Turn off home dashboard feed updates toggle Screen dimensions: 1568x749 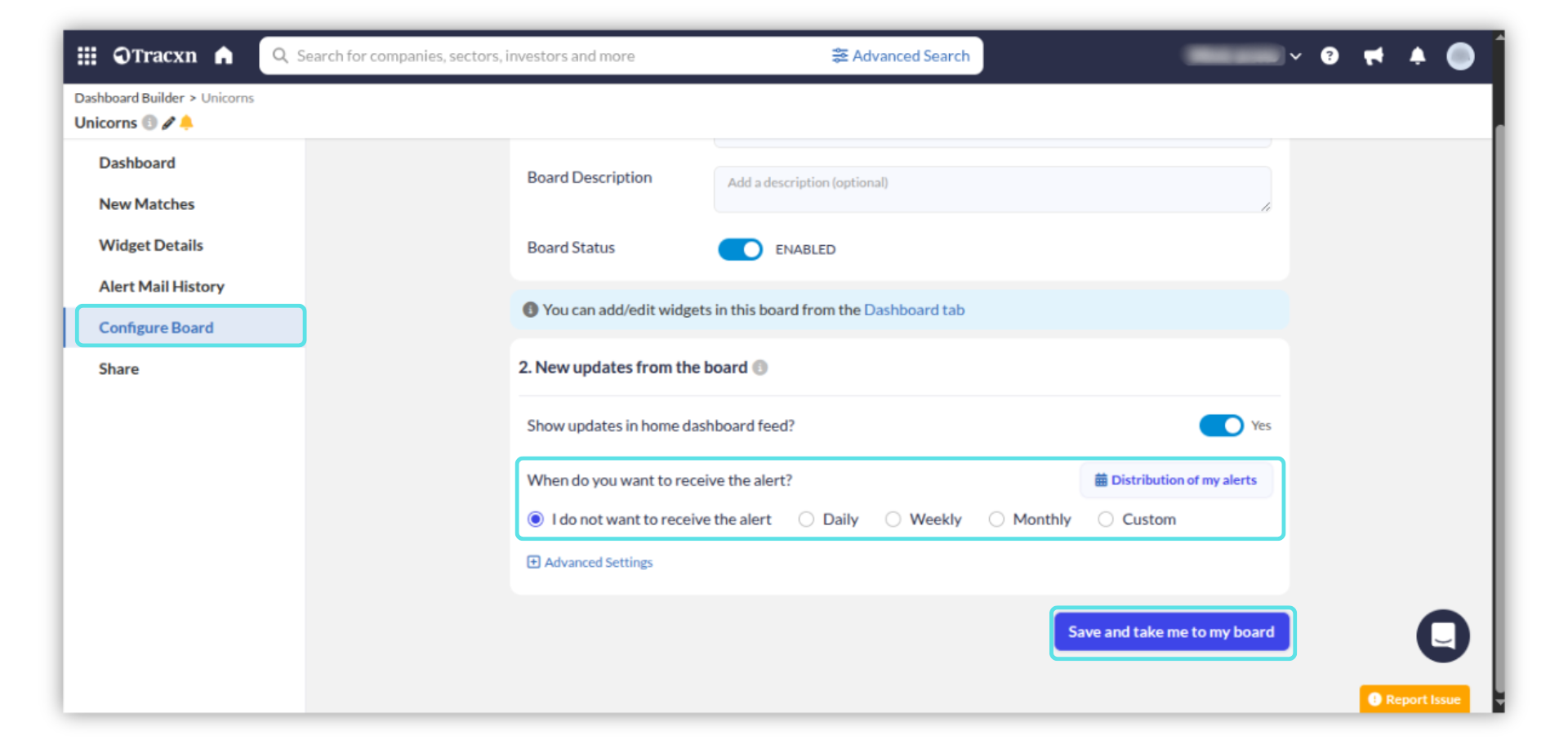[1221, 426]
